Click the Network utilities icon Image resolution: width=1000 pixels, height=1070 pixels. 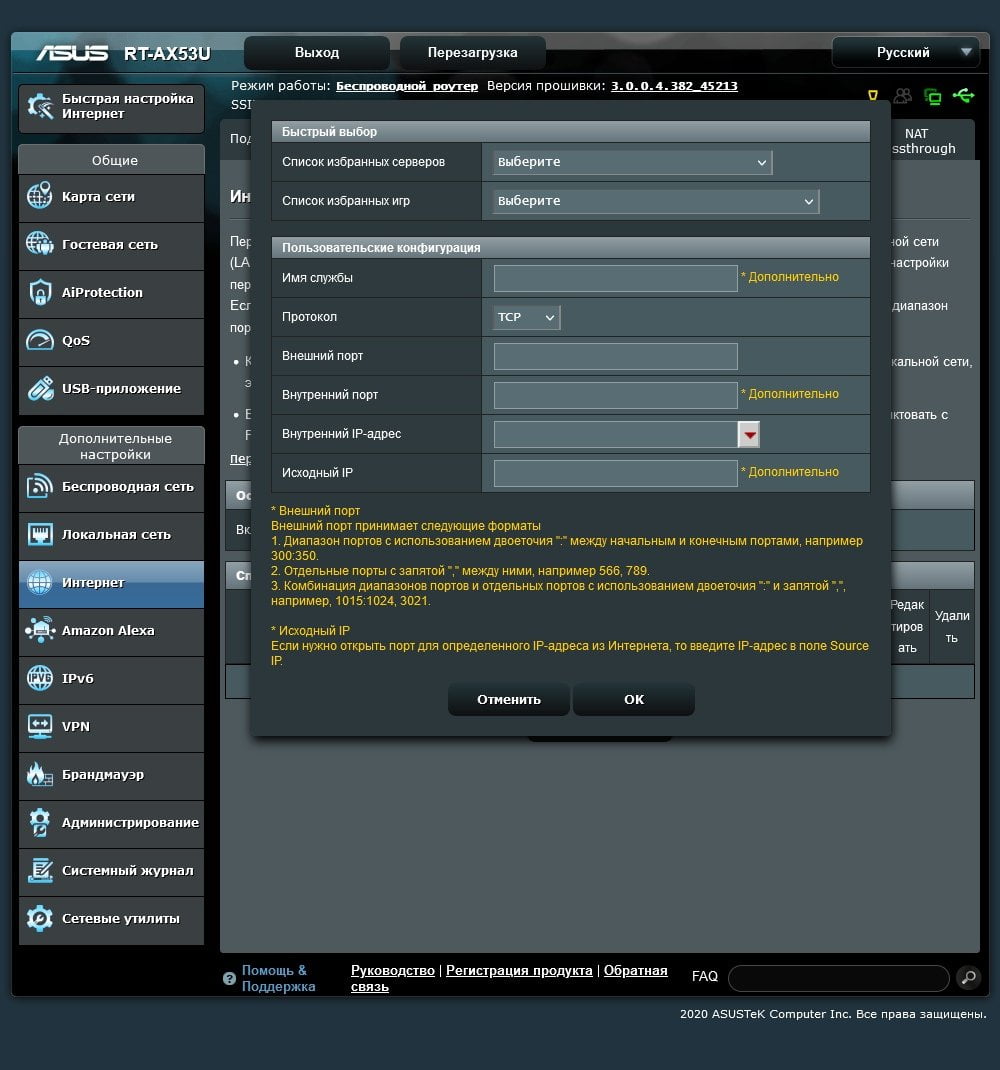click(x=40, y=919)
